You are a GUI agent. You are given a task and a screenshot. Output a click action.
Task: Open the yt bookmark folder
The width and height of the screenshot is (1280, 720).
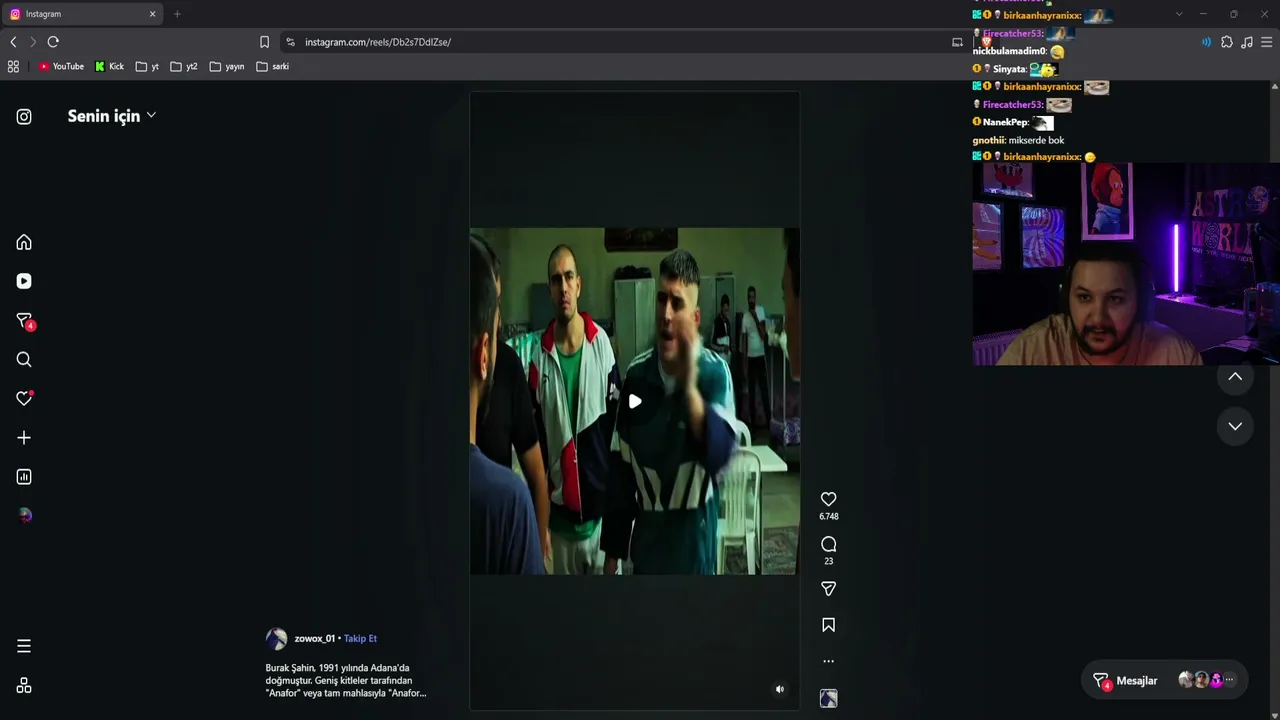pyautogui.click(x=147, y=67)
